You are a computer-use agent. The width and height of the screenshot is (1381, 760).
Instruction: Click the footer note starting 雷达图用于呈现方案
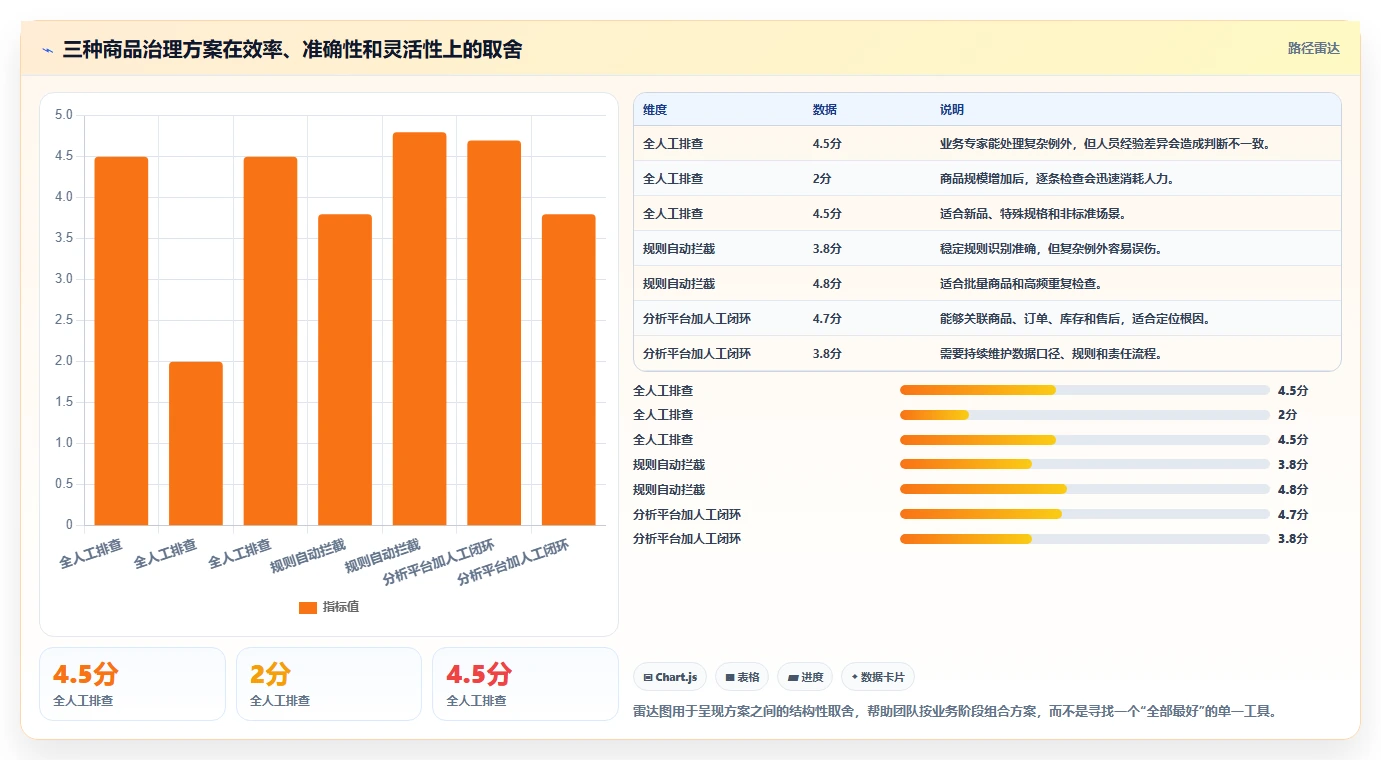955,712
